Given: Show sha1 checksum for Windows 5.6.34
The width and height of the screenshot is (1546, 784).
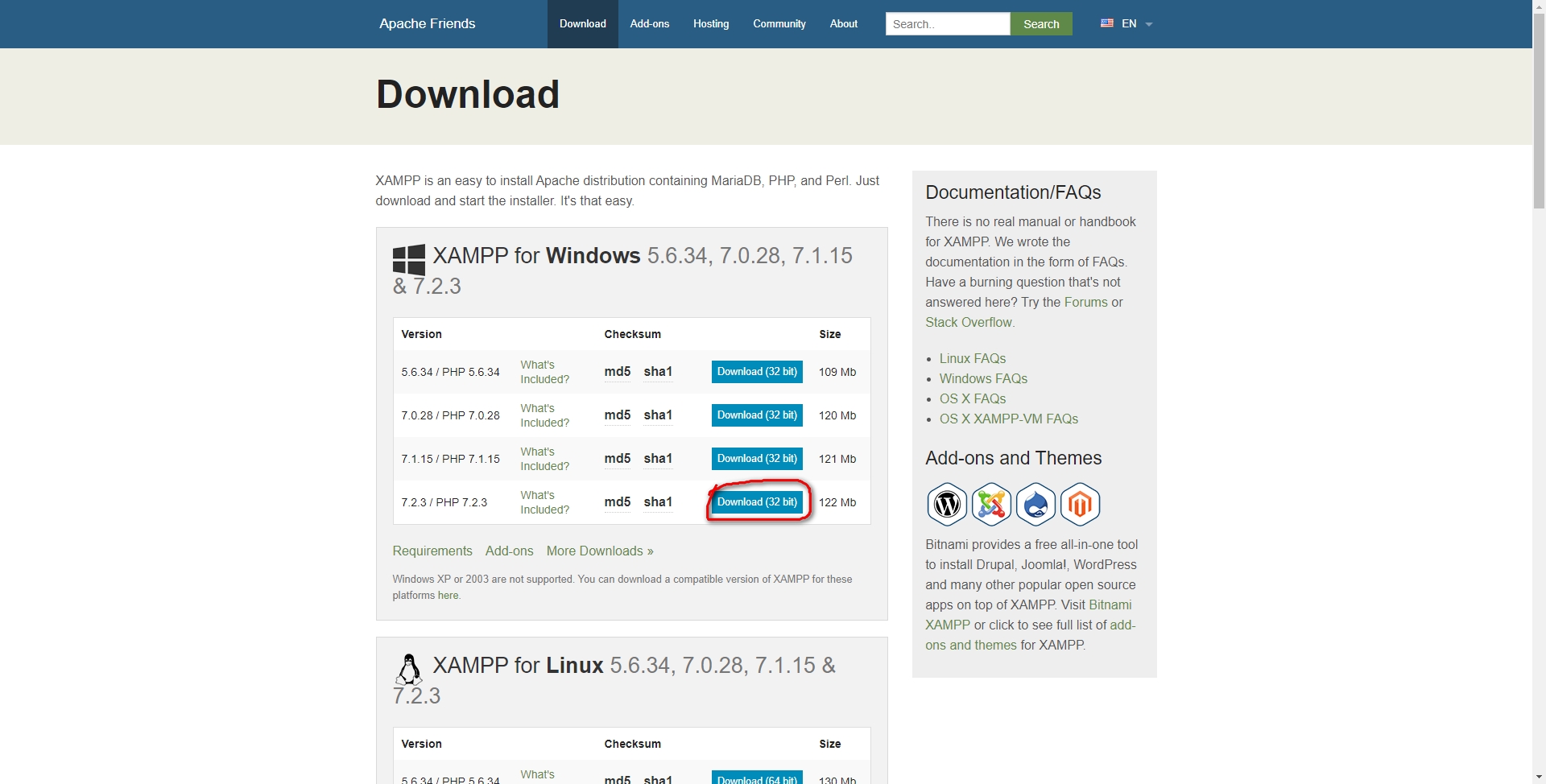Looking at the screenshot, I should pyautogui.click(x=658, y=372).
